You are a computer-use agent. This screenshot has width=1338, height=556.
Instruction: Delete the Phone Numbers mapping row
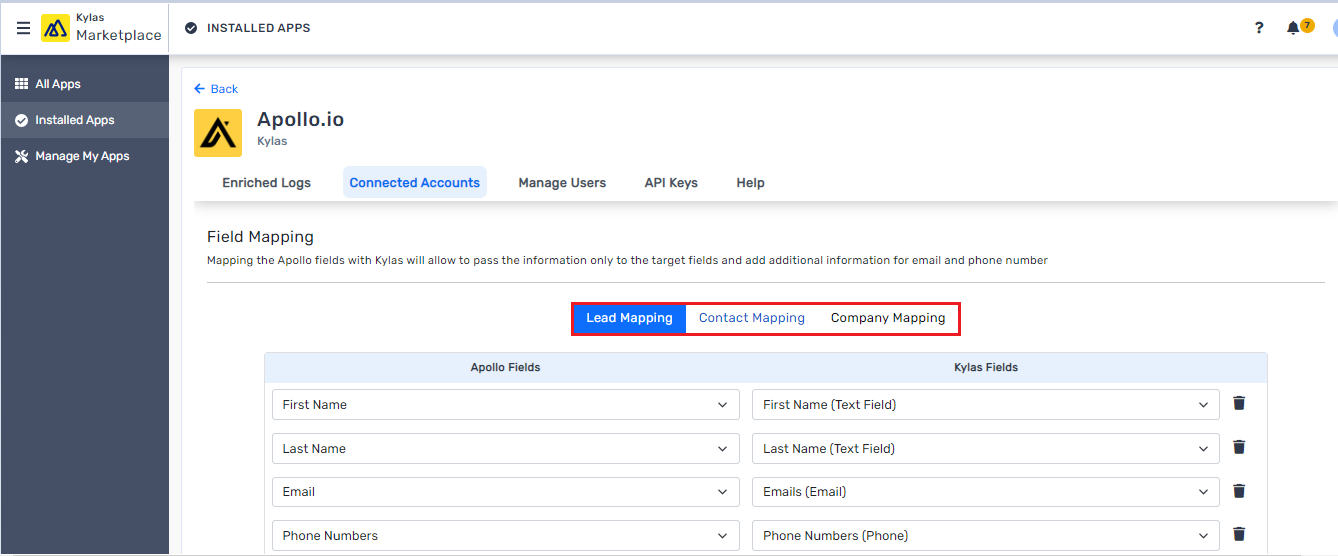(1239, 535)
